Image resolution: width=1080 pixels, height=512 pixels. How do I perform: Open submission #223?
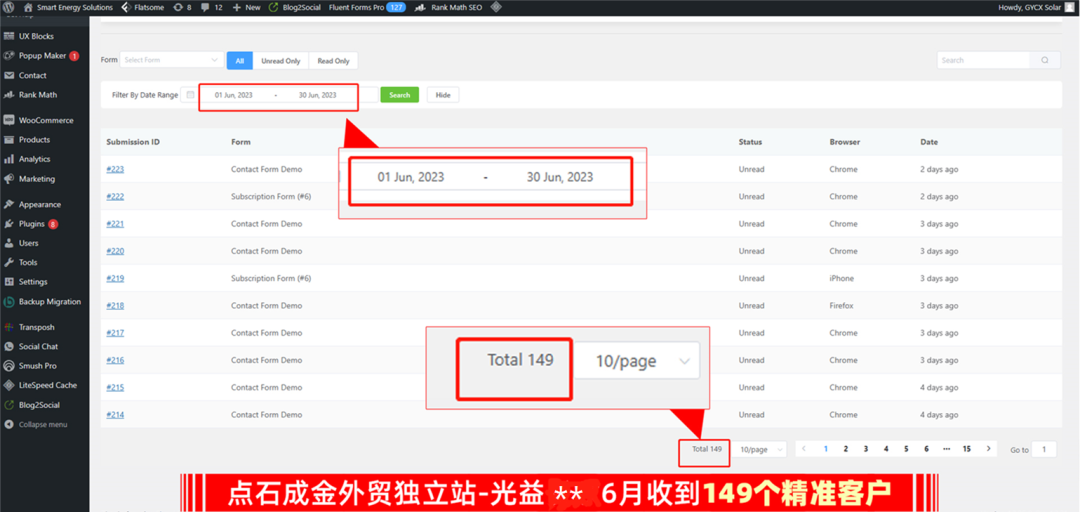point(115,169)
